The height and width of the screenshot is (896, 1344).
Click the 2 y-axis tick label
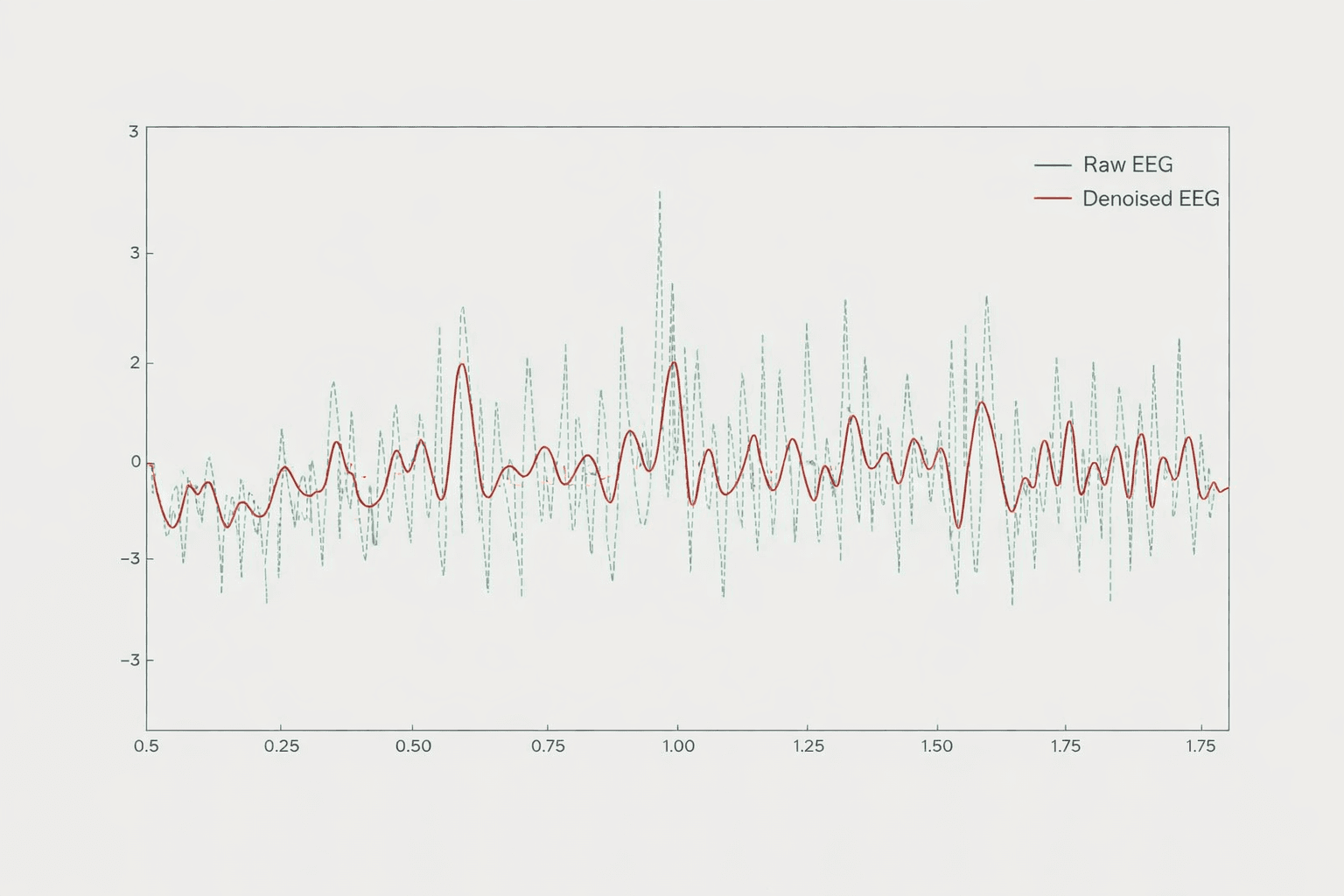coord(135,362)
